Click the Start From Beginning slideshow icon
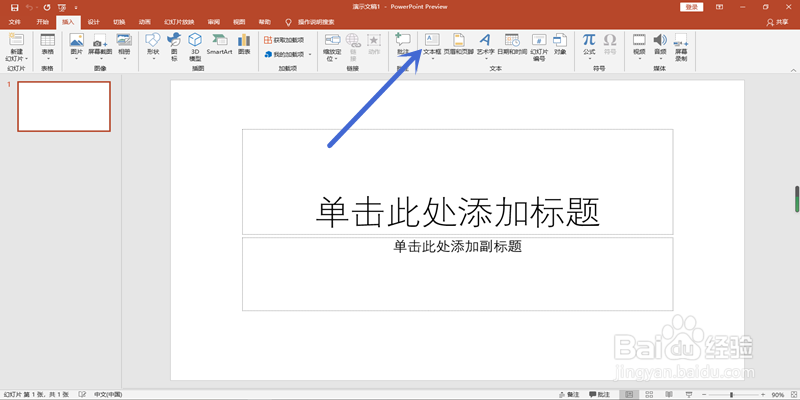The image size is (800, 400). [x=62, y=7]
